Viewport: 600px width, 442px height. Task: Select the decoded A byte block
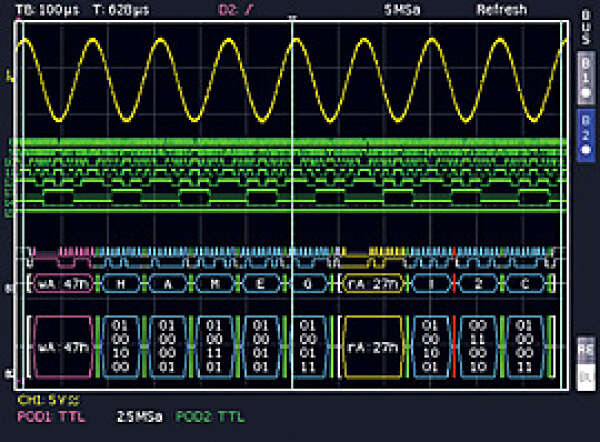click(x=168, y=284)
